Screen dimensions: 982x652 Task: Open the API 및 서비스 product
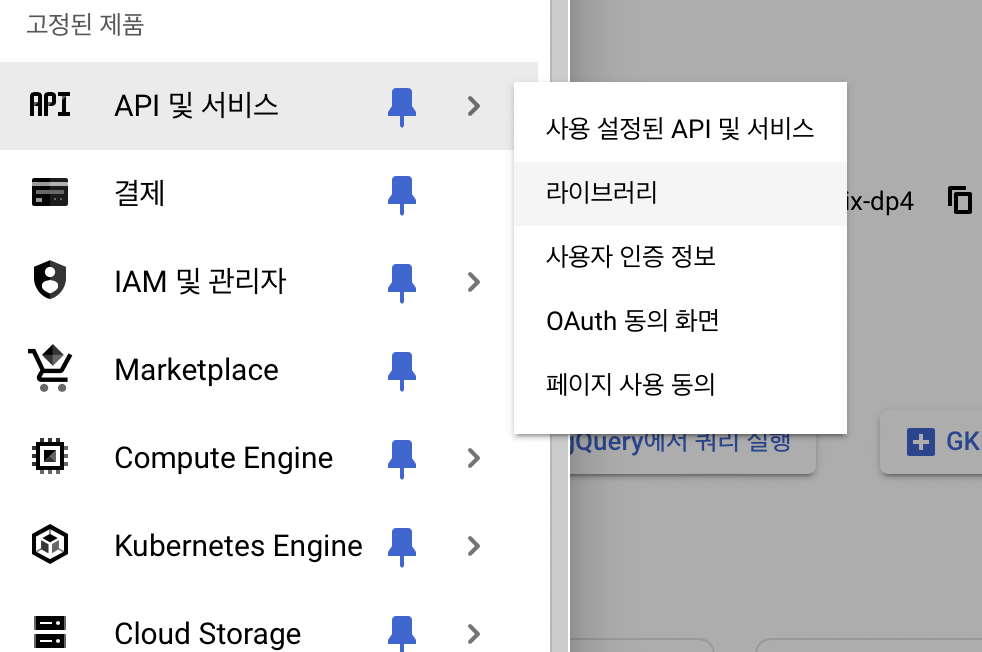196,105
